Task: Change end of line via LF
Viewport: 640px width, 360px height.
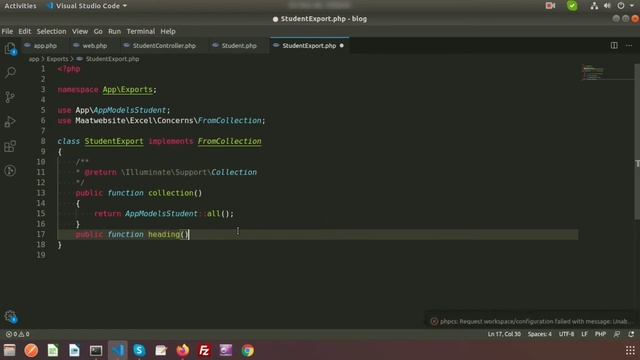Action: 584,334
